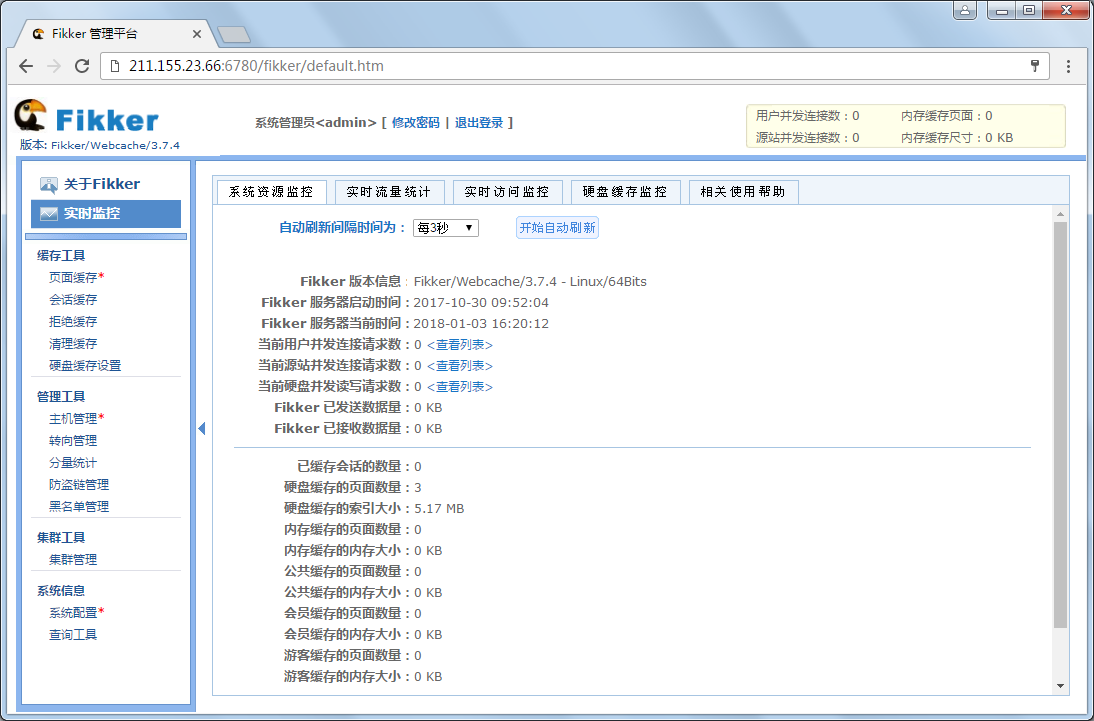Click the Fikker 已发送数据量 label
1094x721 pixels.
click(x=338, y=408)
